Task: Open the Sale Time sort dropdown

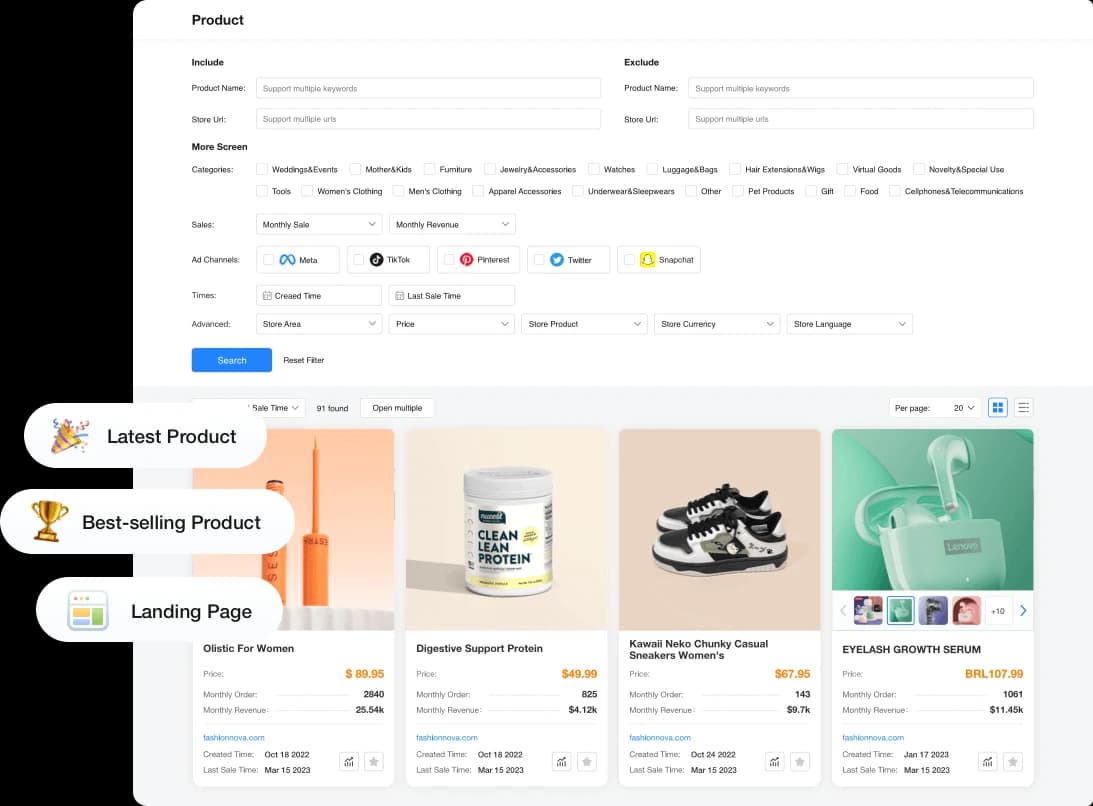Action: click(275, 408)
